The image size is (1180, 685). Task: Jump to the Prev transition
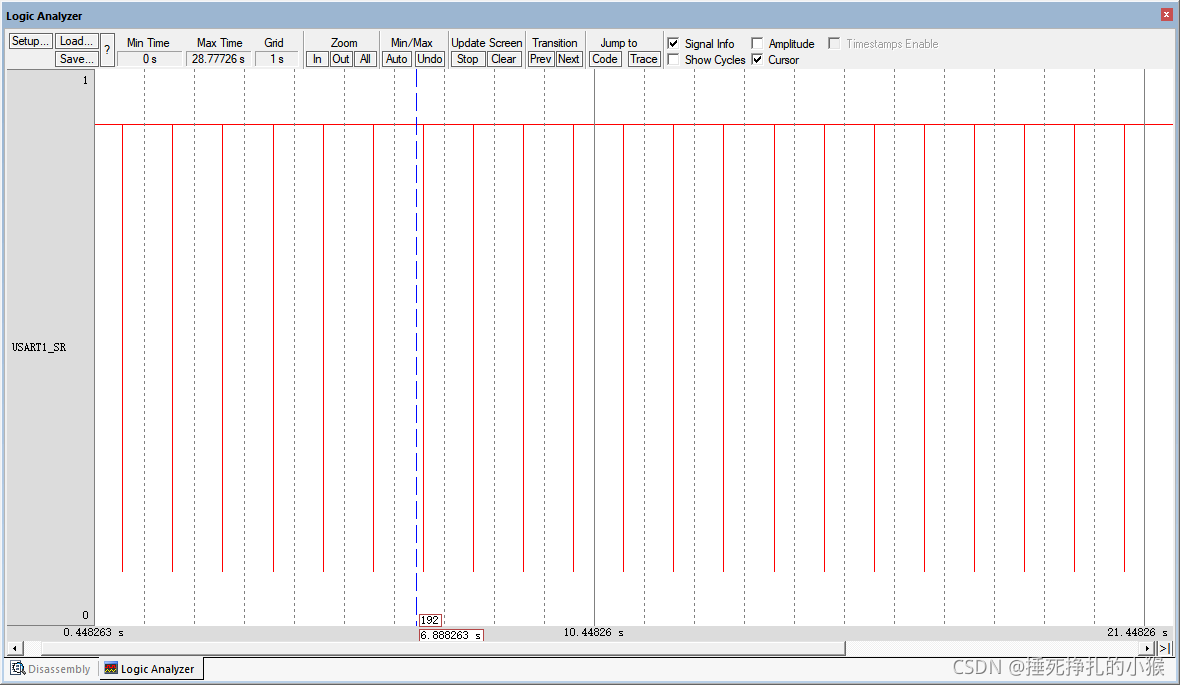click(x=540, y=59)
